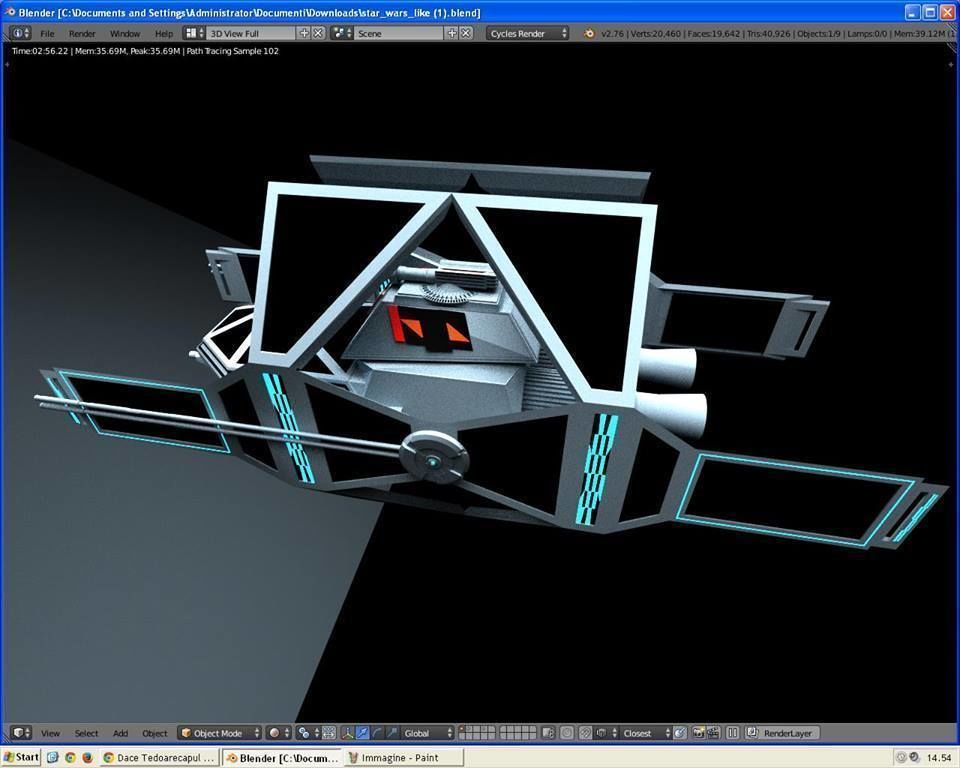Viewport: 960px width, 768px height.
Task: Click the first button in second layer block
Action: click(x=503, y=729)
